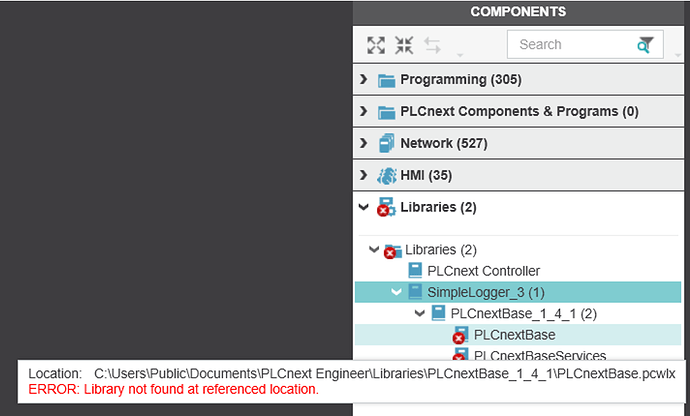Select the PLCnextBase library entry
This screenshot has height=416, width=690.
(x=514, y=335)
